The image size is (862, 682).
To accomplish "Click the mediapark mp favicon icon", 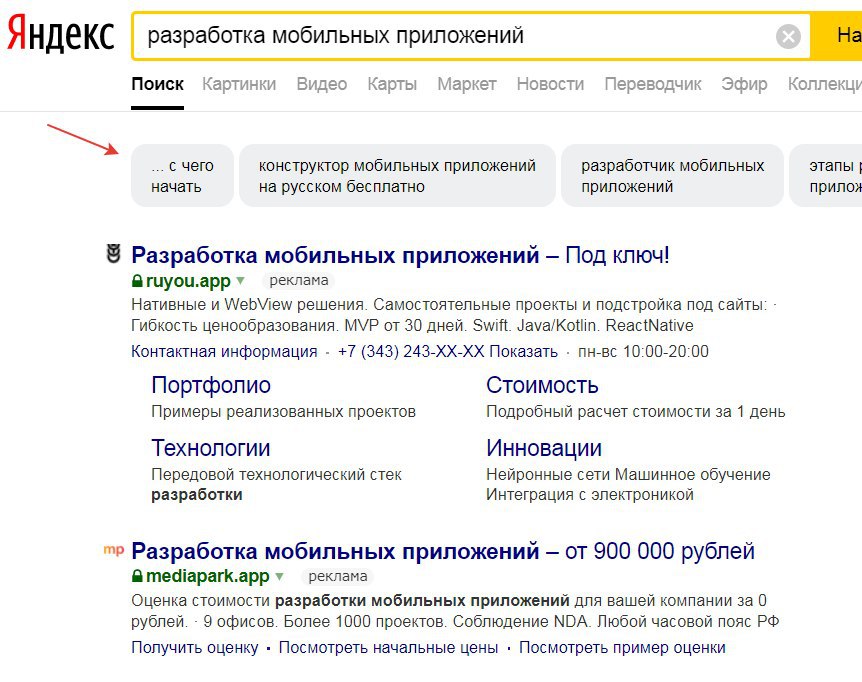I will [x=113, y=549].
